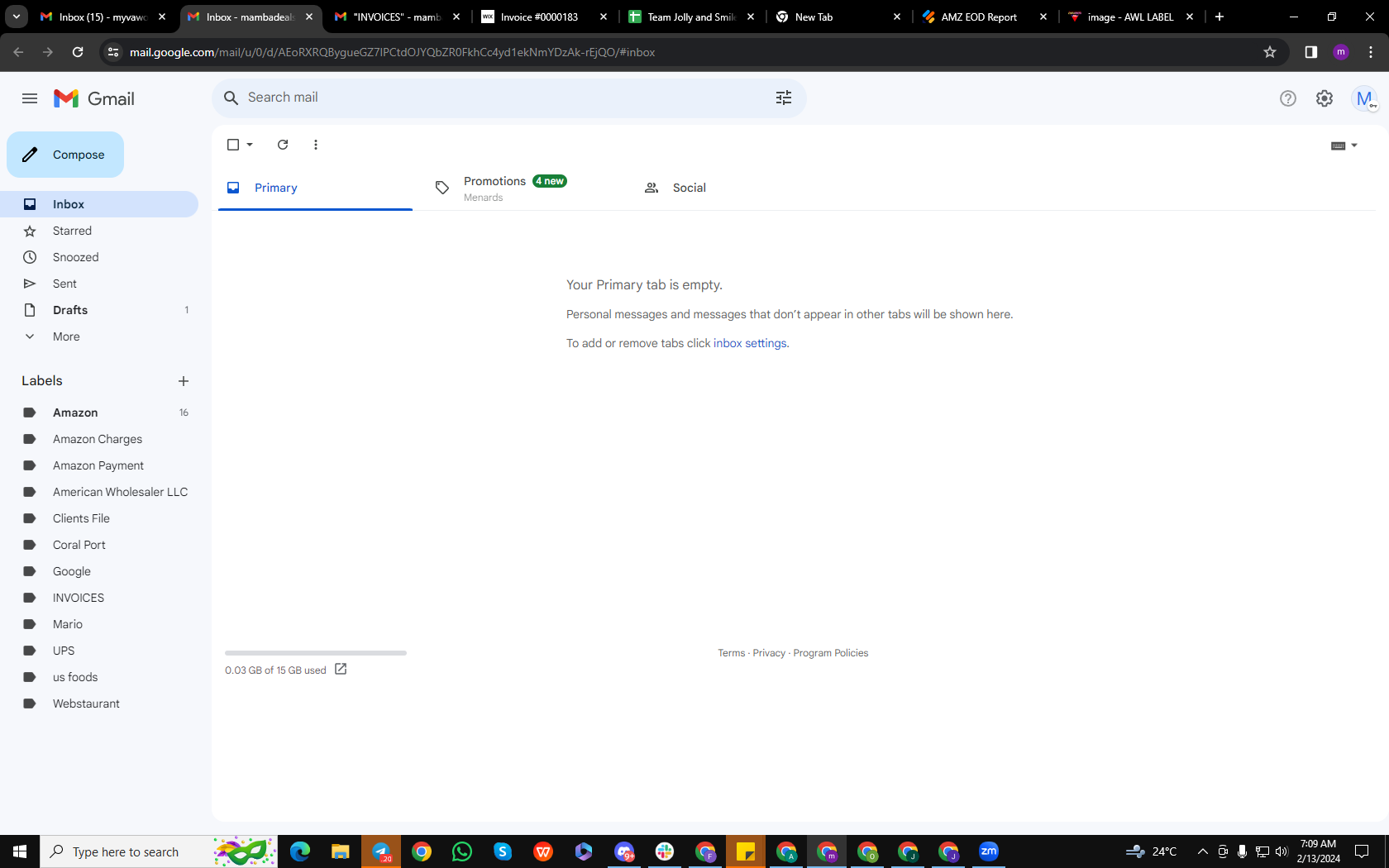Open the taskbar volume icon
This screenshot has height=868, width=1389.
point(1282,851)
